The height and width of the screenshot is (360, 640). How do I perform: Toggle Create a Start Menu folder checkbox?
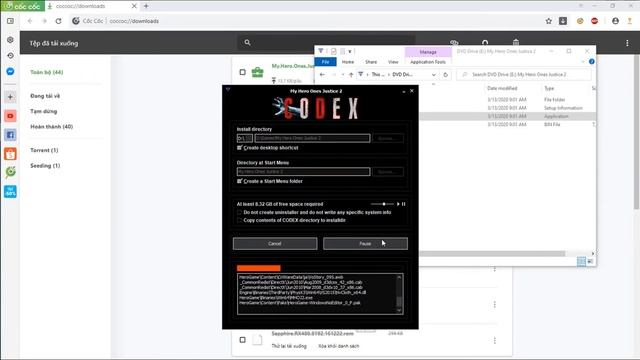tap(240, 181)
